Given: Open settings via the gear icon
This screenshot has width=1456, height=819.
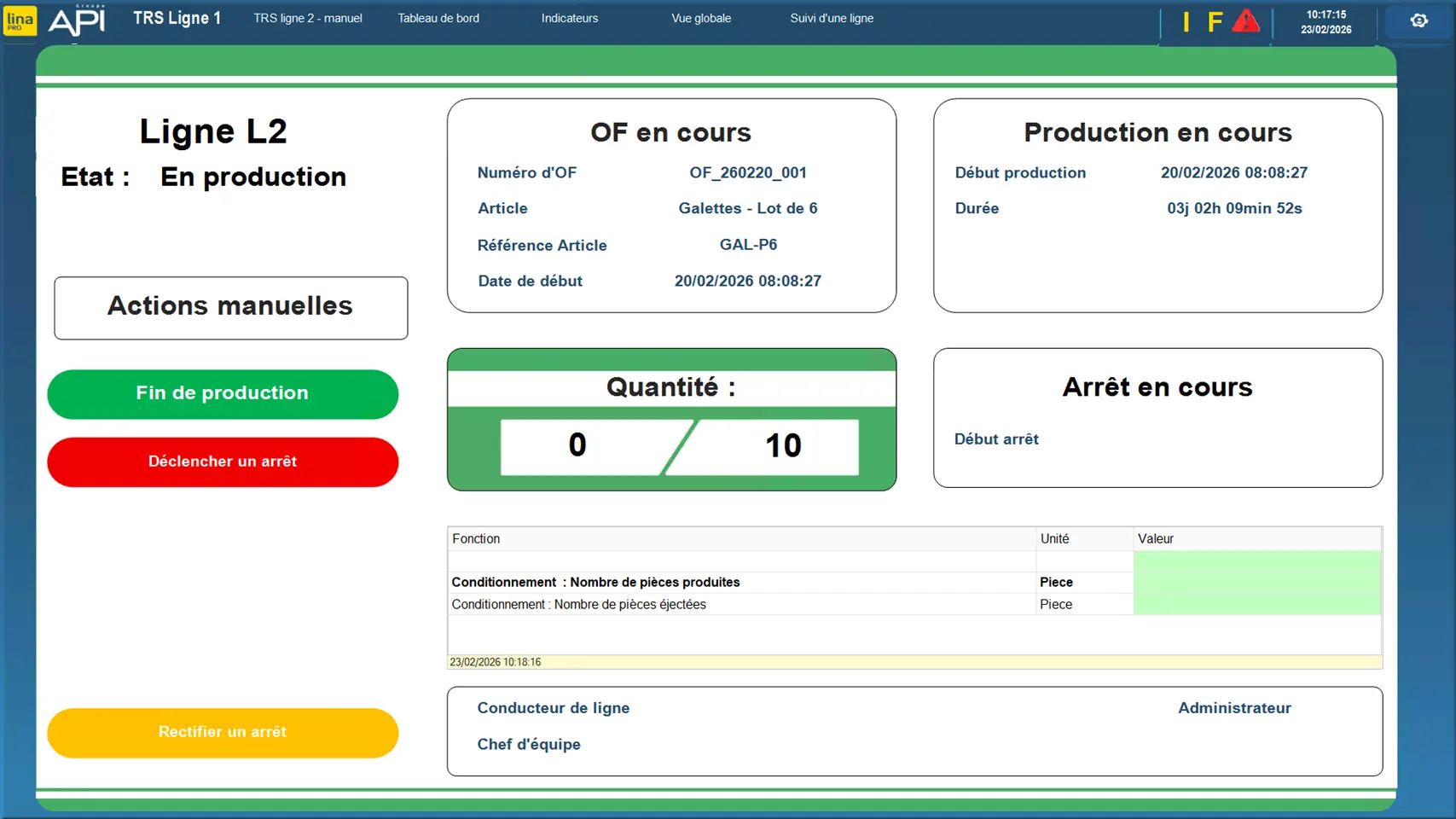Looking at the screenshot, I should pos(1418,21).
